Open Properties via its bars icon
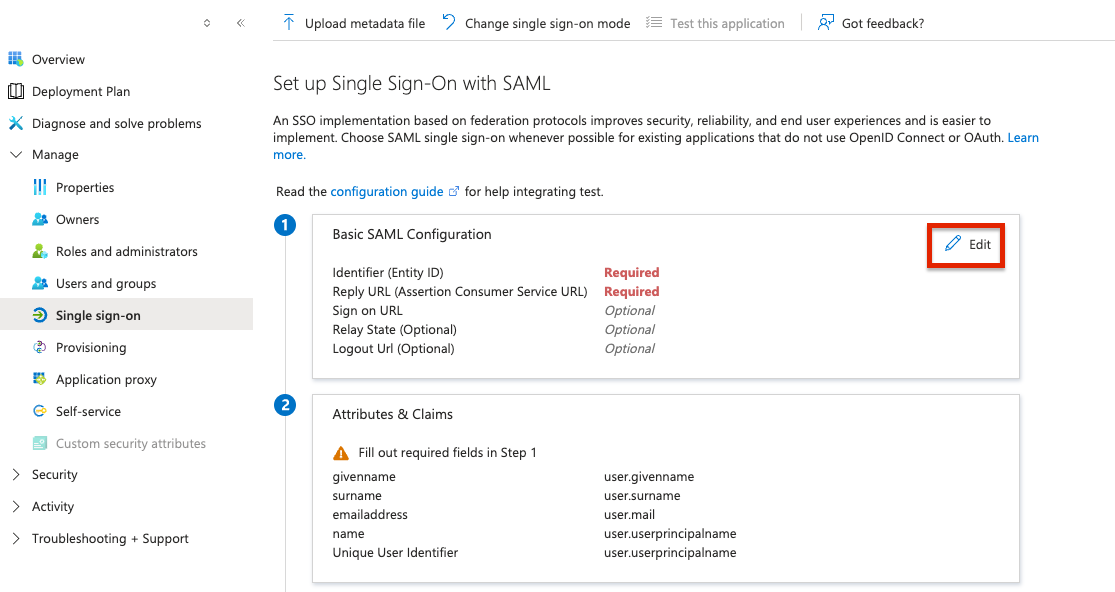The height and width of the screenshot is (592, 1115). click(x=40, y=187)
